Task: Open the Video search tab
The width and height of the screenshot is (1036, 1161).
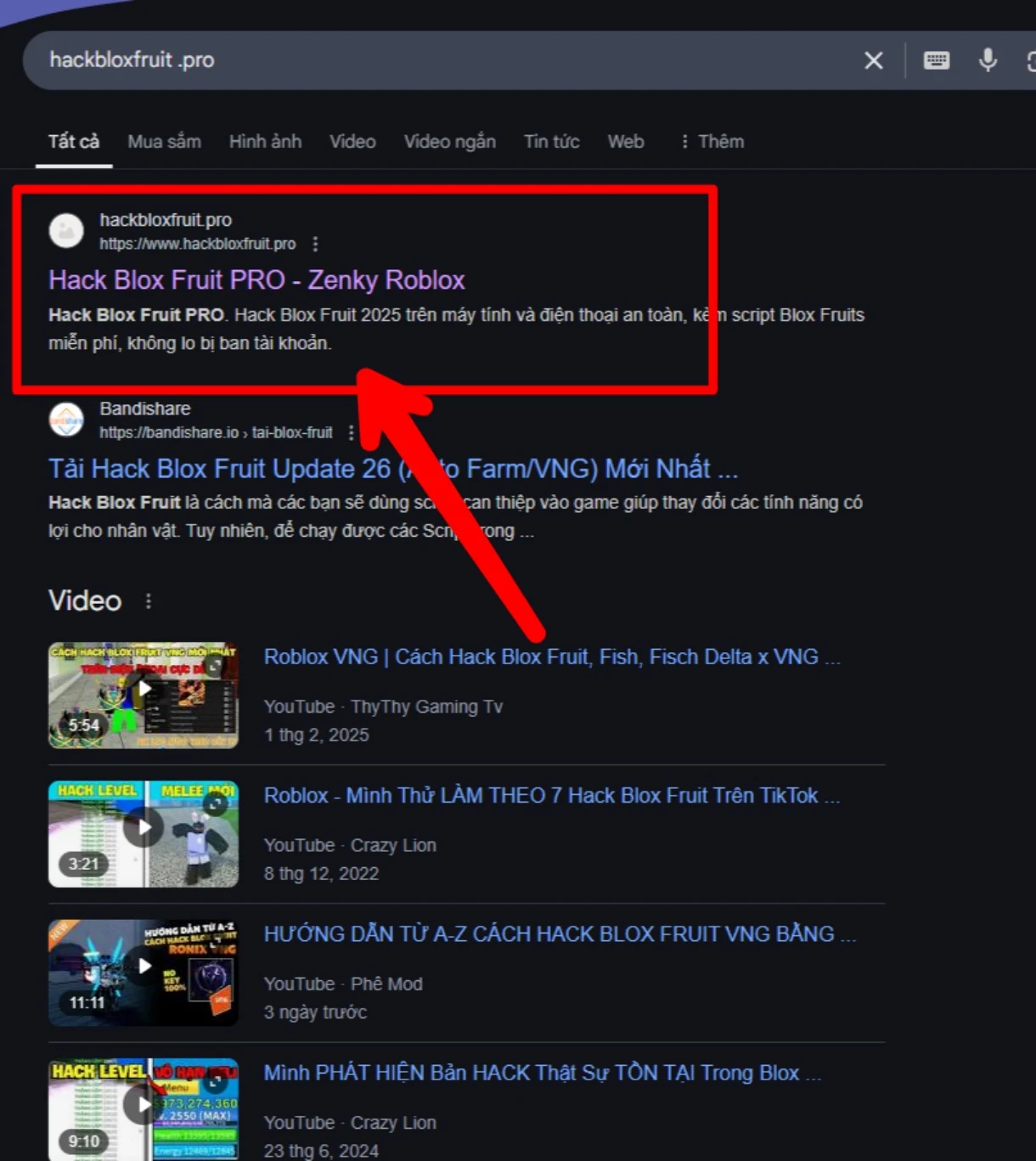Action: click(x=352, y=141)
